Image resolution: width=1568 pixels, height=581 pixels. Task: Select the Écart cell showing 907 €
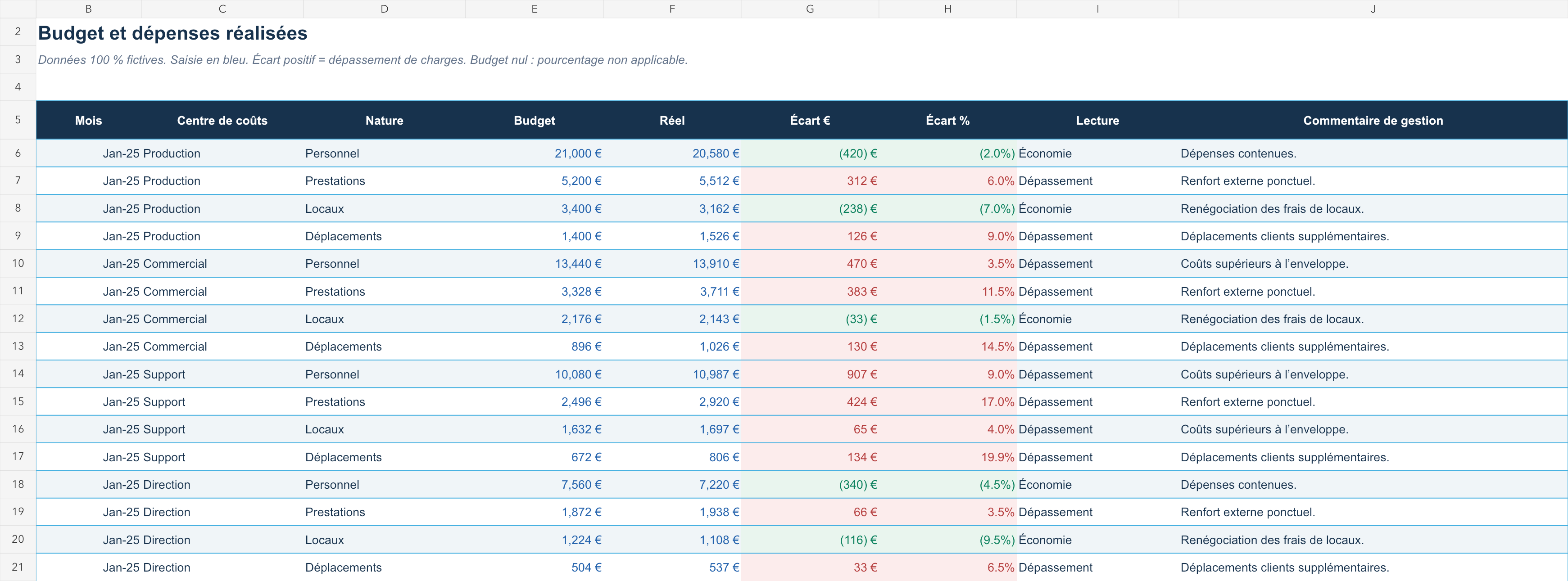810,374
